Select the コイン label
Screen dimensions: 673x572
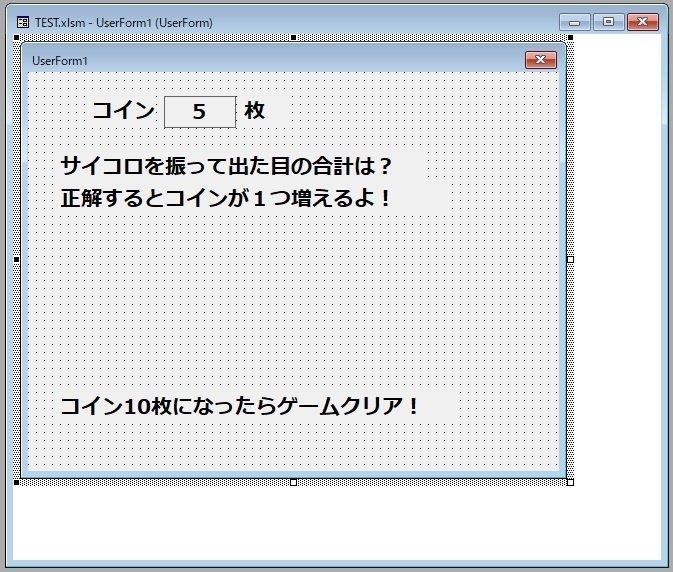[x=123, y=111]
